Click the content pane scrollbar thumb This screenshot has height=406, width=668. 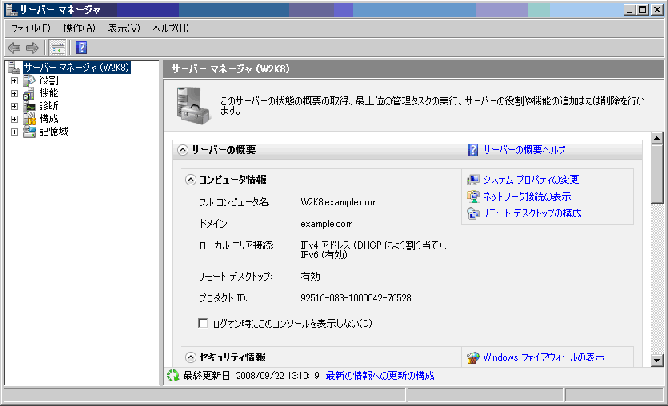click(x=656, y=175)
